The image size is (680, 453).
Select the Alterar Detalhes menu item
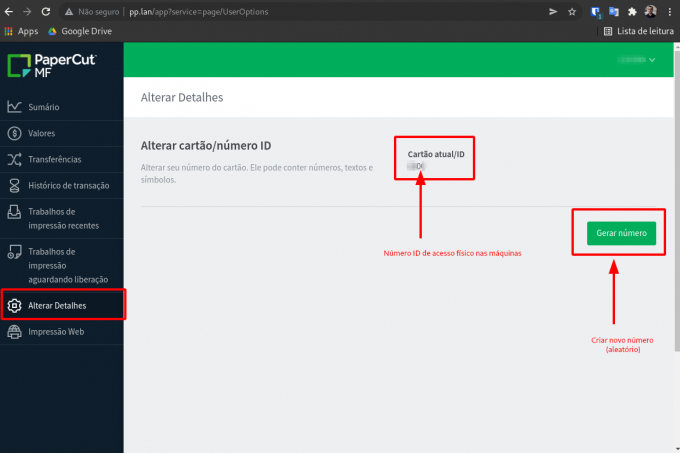click(x=62, y=305)
